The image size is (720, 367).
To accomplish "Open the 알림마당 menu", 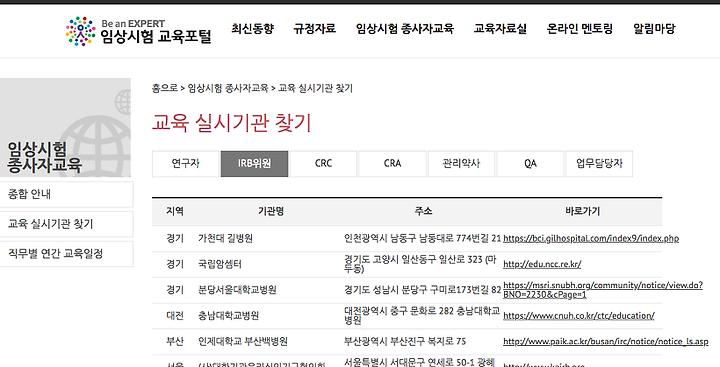I will (654, 29).
